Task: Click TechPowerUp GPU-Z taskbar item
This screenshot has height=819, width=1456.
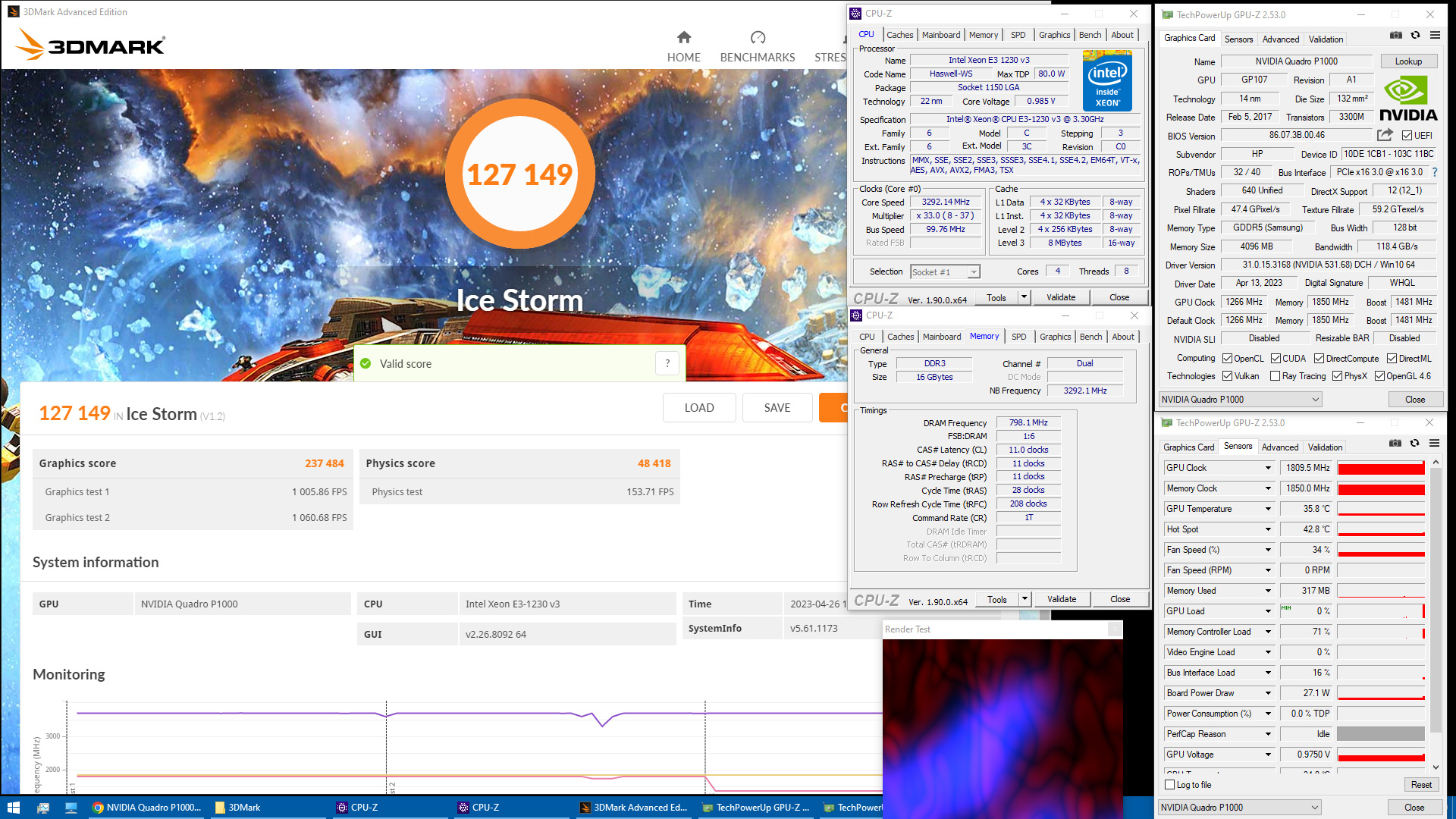Action: tap(755, 808)
